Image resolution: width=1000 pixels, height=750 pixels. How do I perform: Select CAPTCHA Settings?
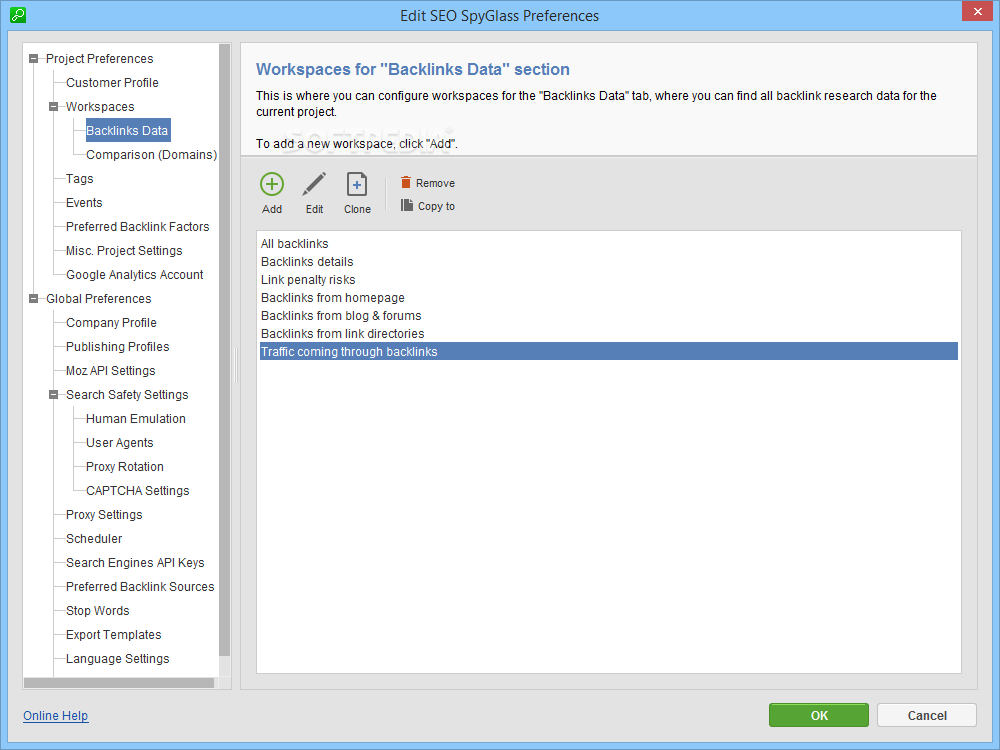(x=138, y=490)
